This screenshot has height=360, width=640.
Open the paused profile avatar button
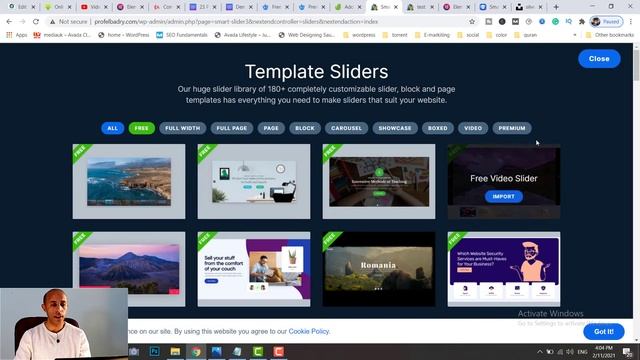pos(606,22)
